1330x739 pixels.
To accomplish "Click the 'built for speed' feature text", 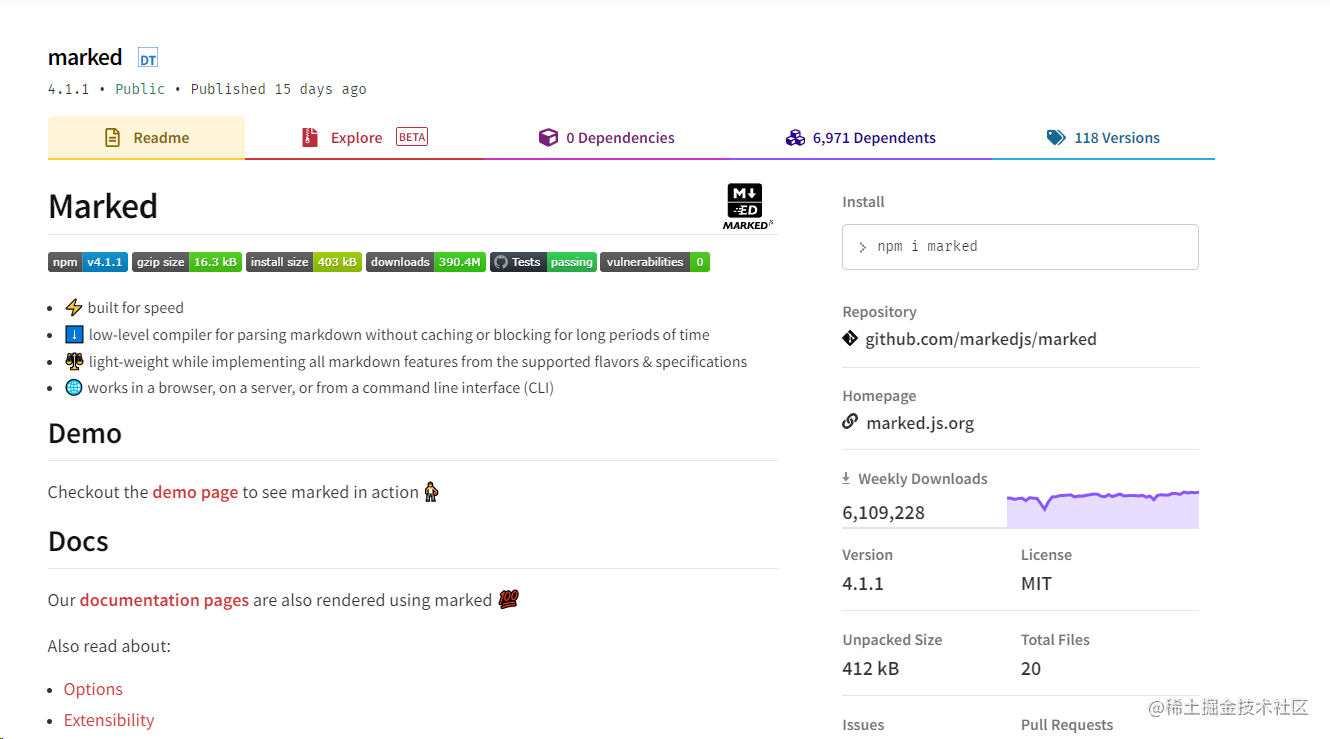I will click(x=136, y=308).
